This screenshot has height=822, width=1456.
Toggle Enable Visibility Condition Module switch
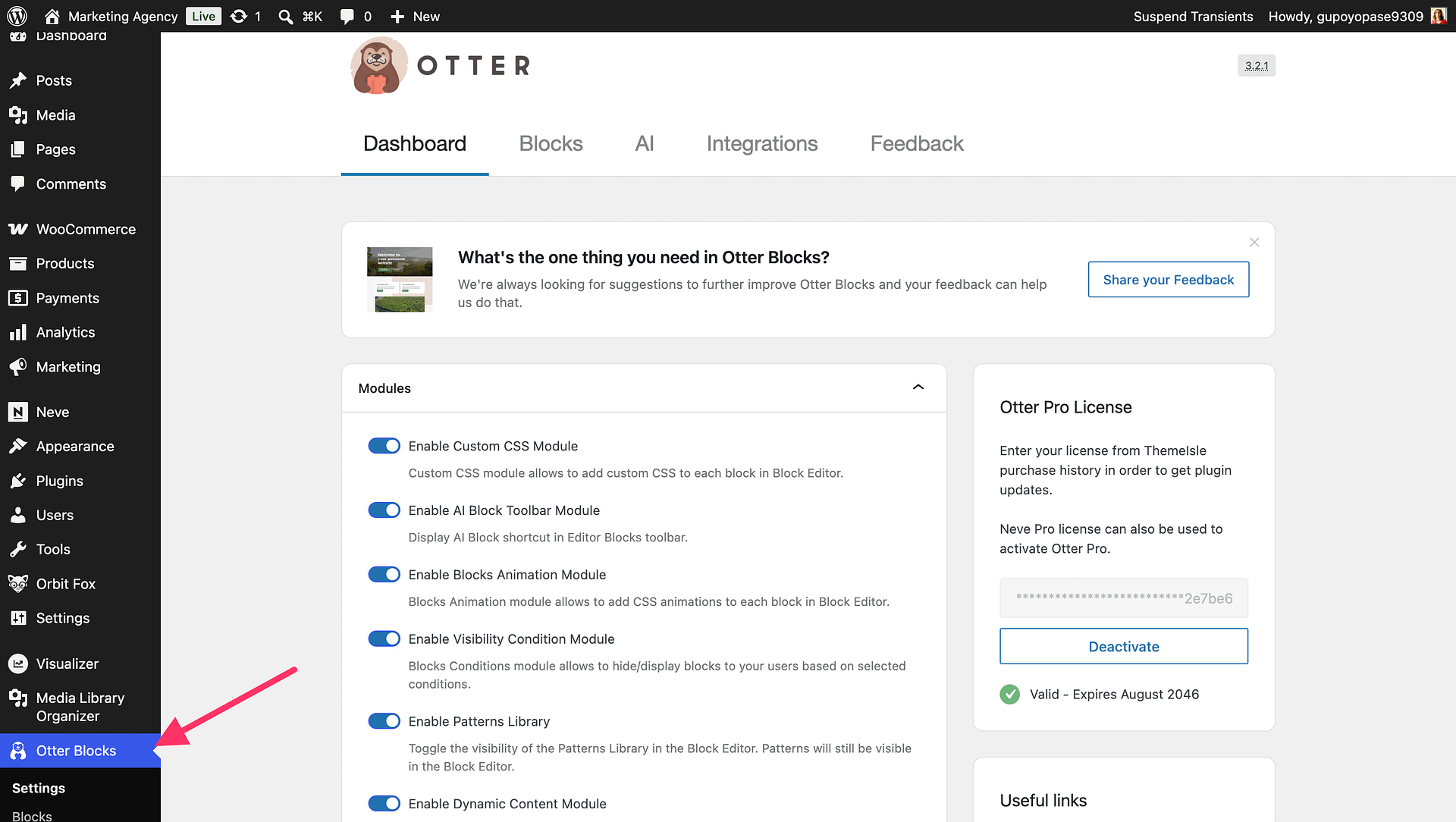click(x=384, y=639)
